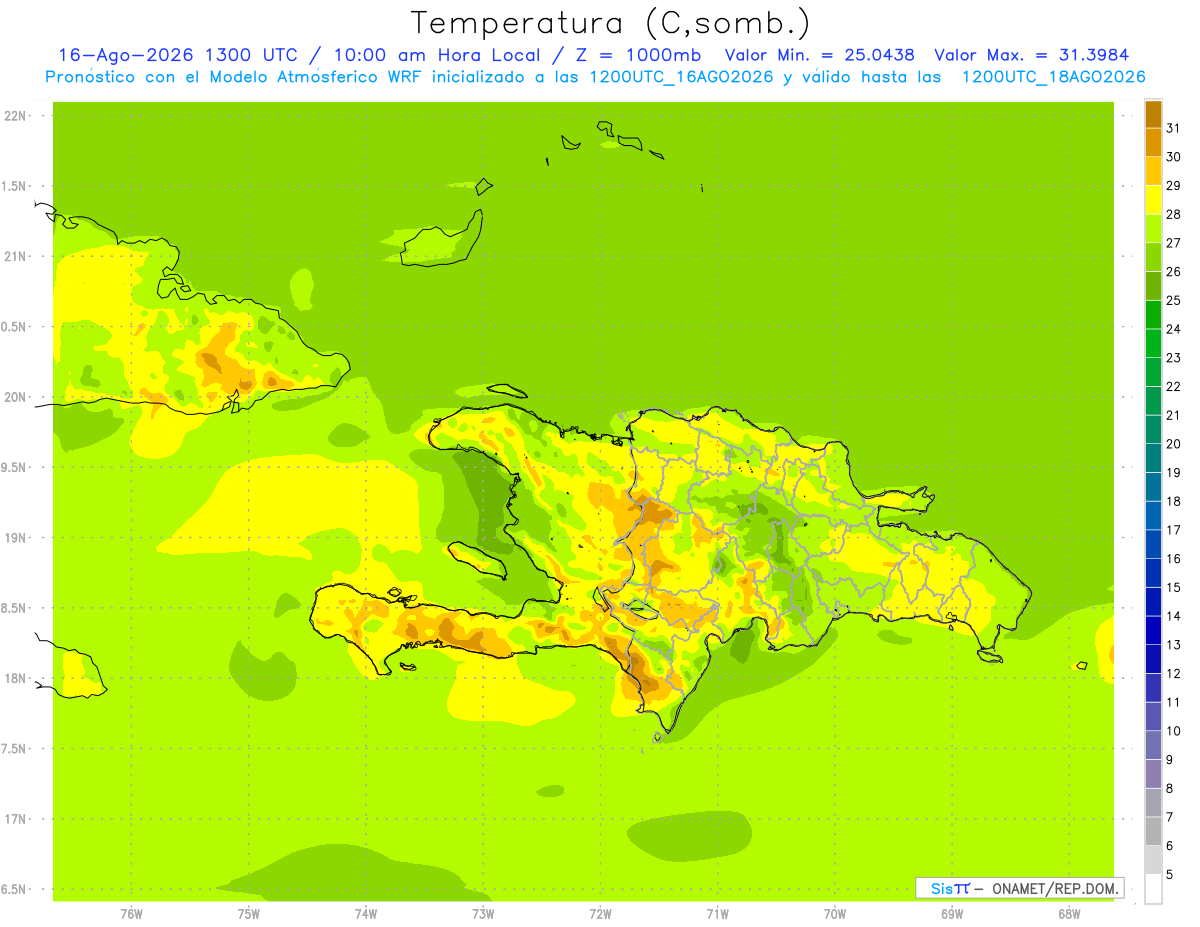Screen dimensions: 1200x927
Task: Click the longitude label "70W"
Action: click(x=834, y=914)
